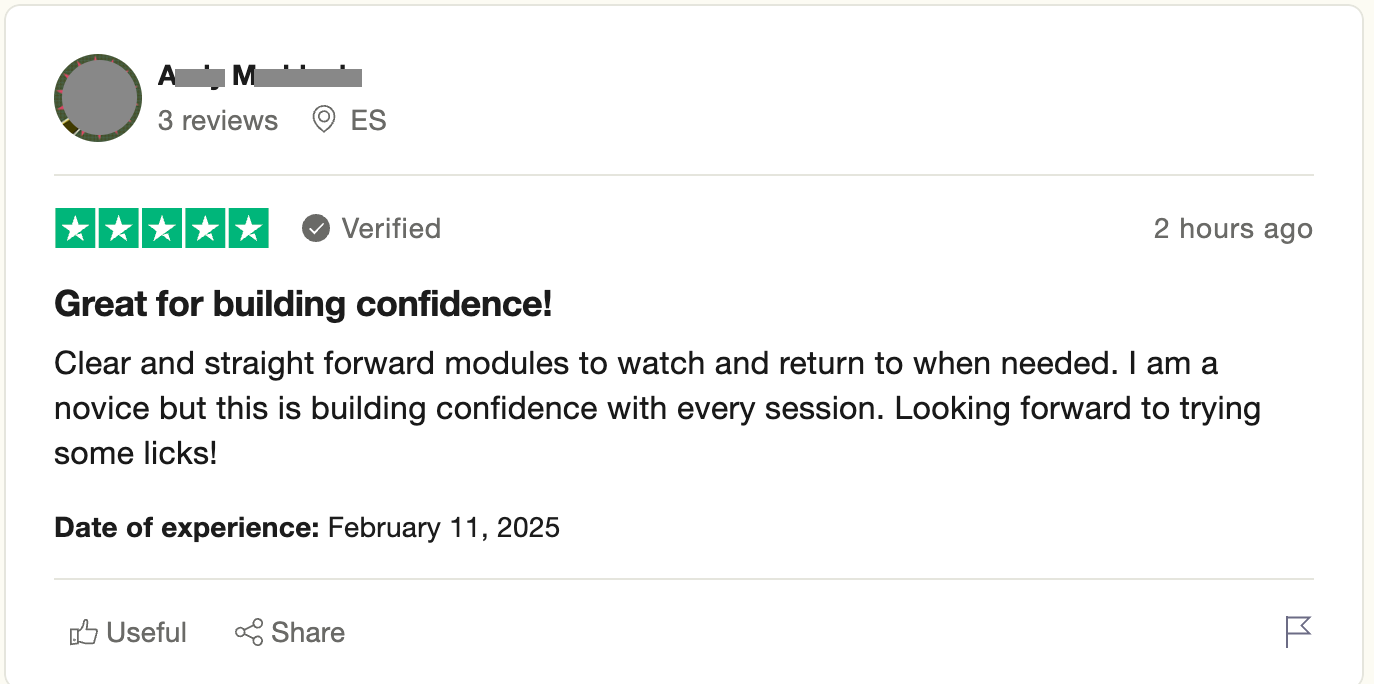Click the thumbs-up icon
The height and width of the screenshot is (684, 1374).
83,632
